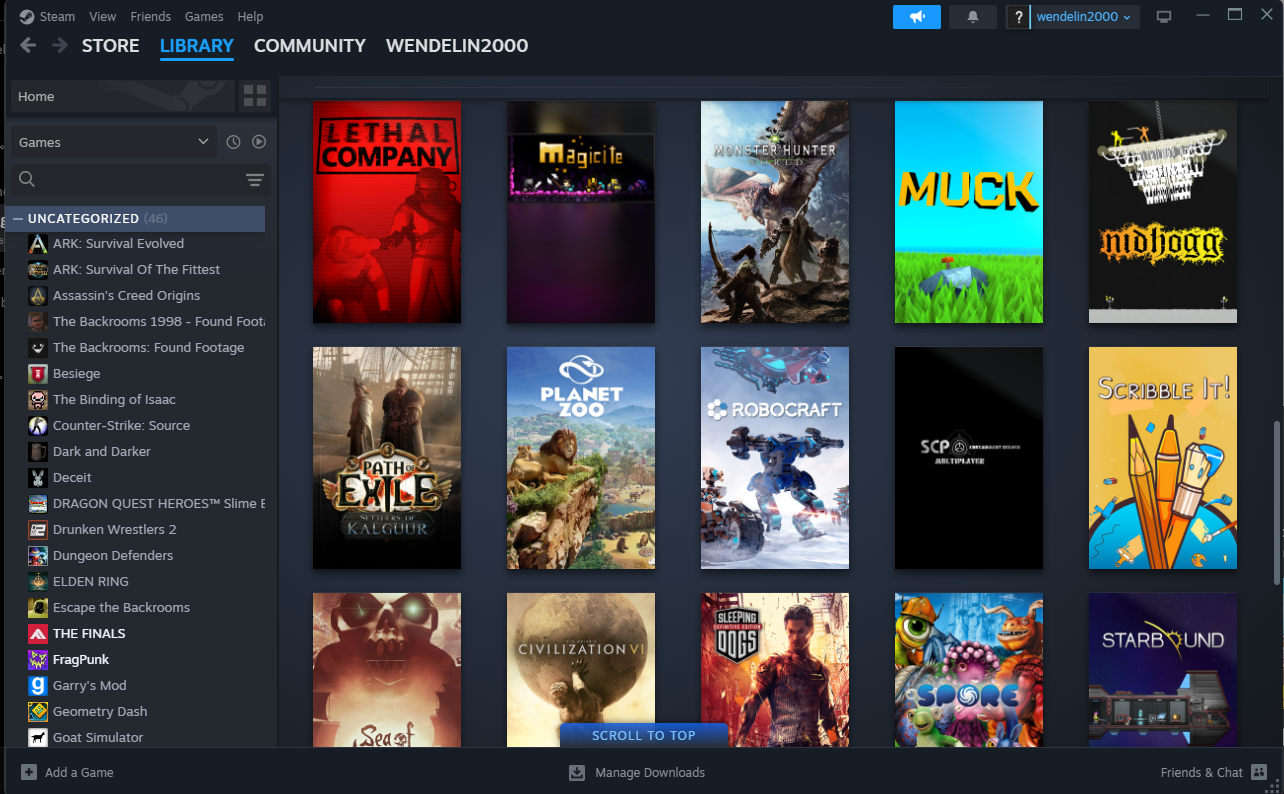The width and height of the screenshot is (1284, 794).
Task: Open the Steam menu
Action: tap(57, 17)
